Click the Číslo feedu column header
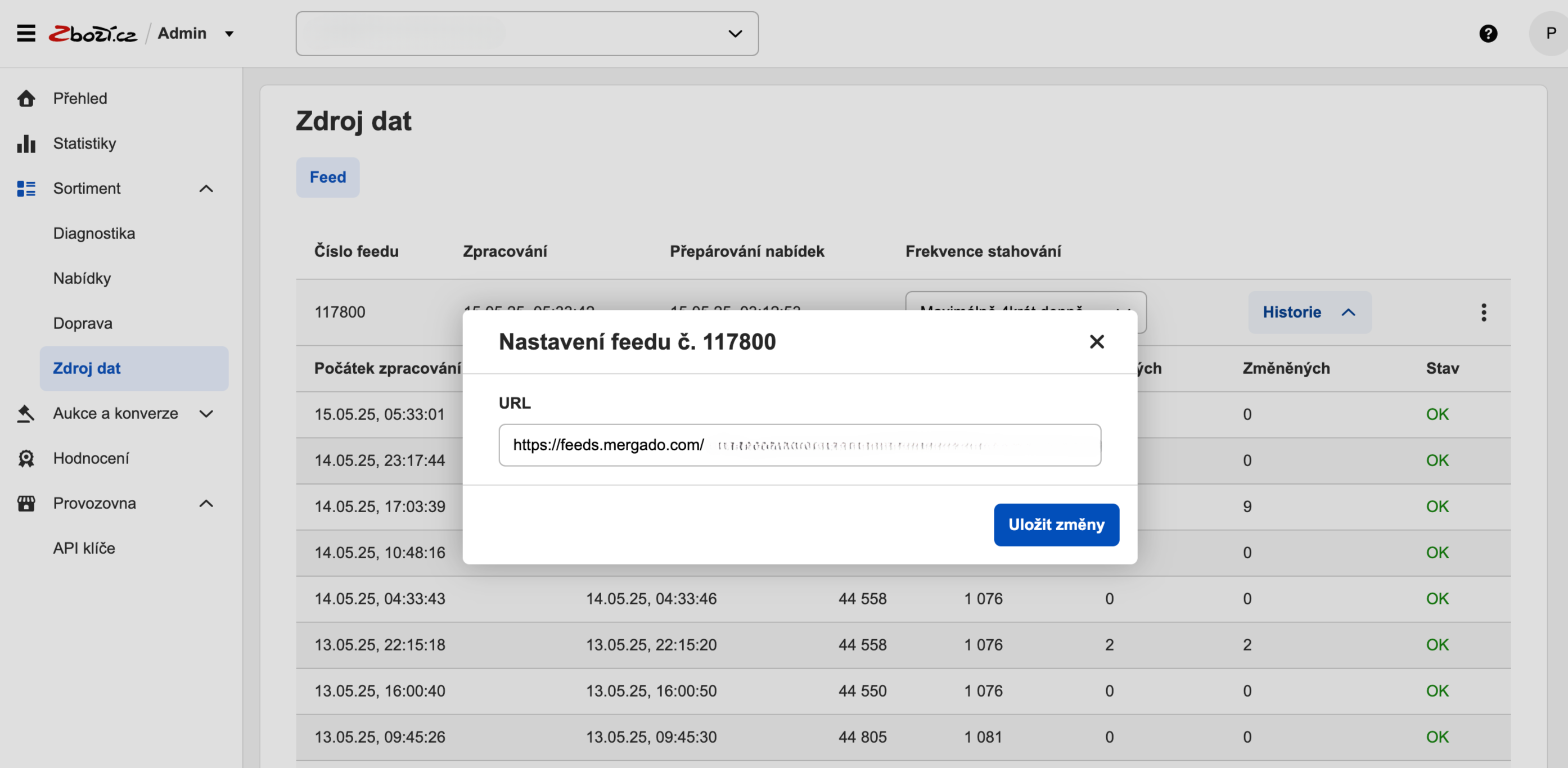The width and height of the screenshot is (1568, 768). coord(356,251)
